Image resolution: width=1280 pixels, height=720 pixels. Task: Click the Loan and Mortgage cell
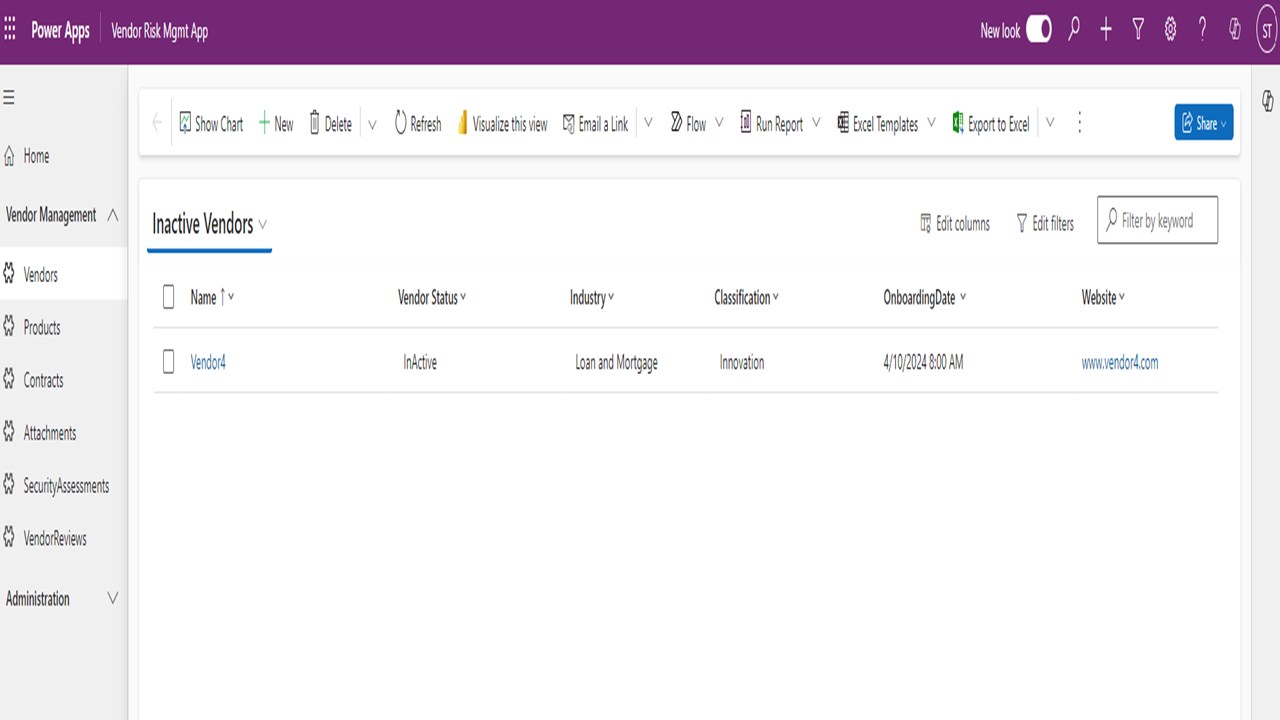point(616,363)
